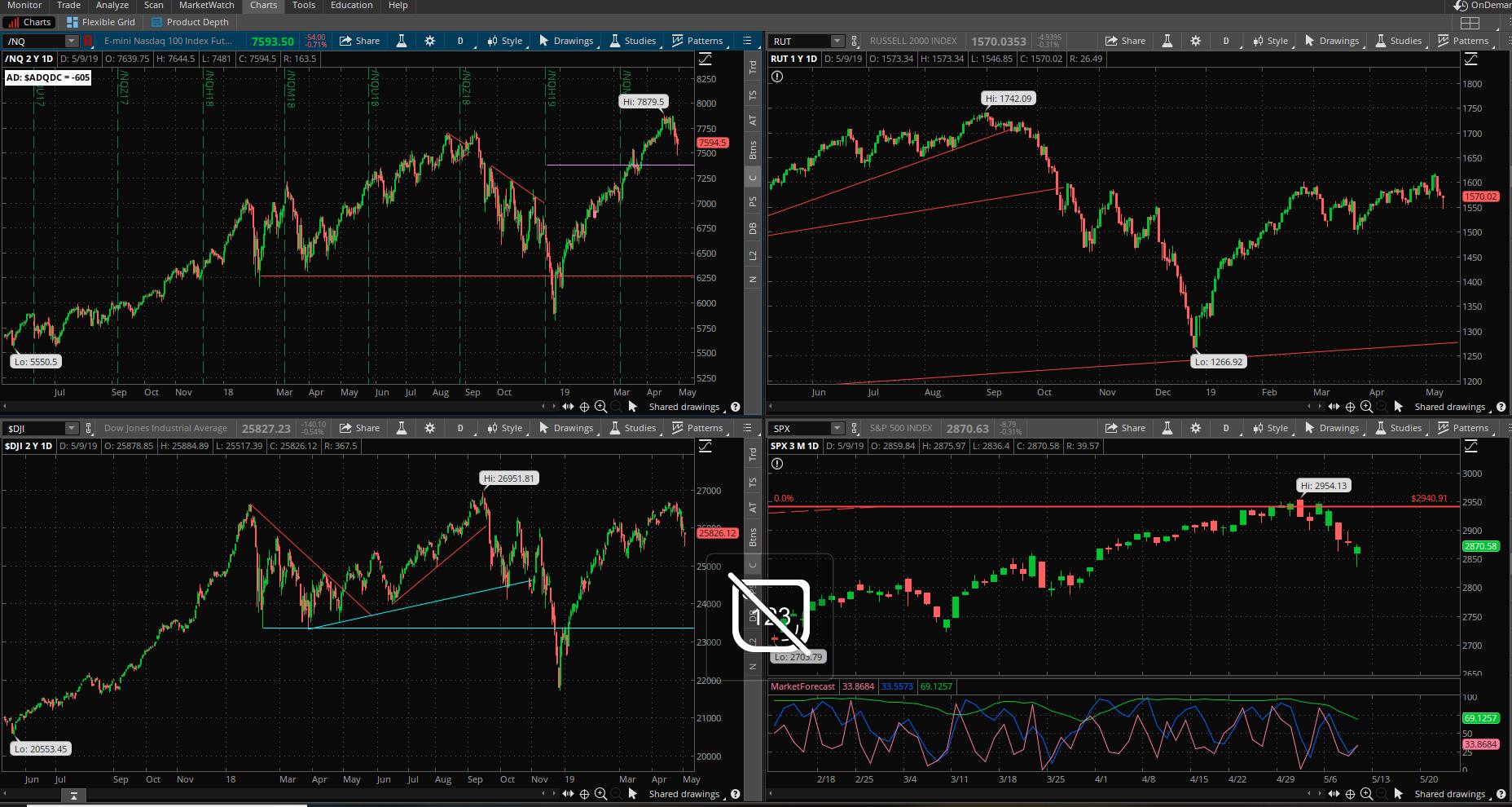Viewport: 1512px width, 807px height.
Task: Click the price-axis chart icon on RUT chart
Action: (1471, 59)
